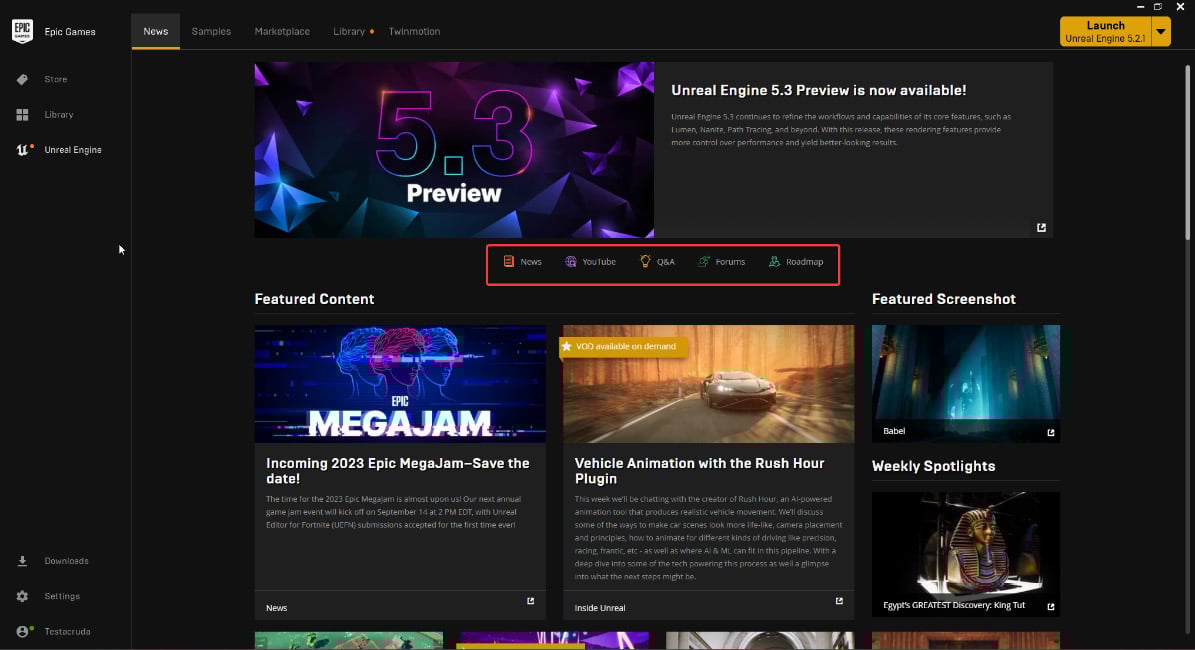Open the Epic MegaJam thumbnail image
The image size is (1195, 650).
[400, 384]
